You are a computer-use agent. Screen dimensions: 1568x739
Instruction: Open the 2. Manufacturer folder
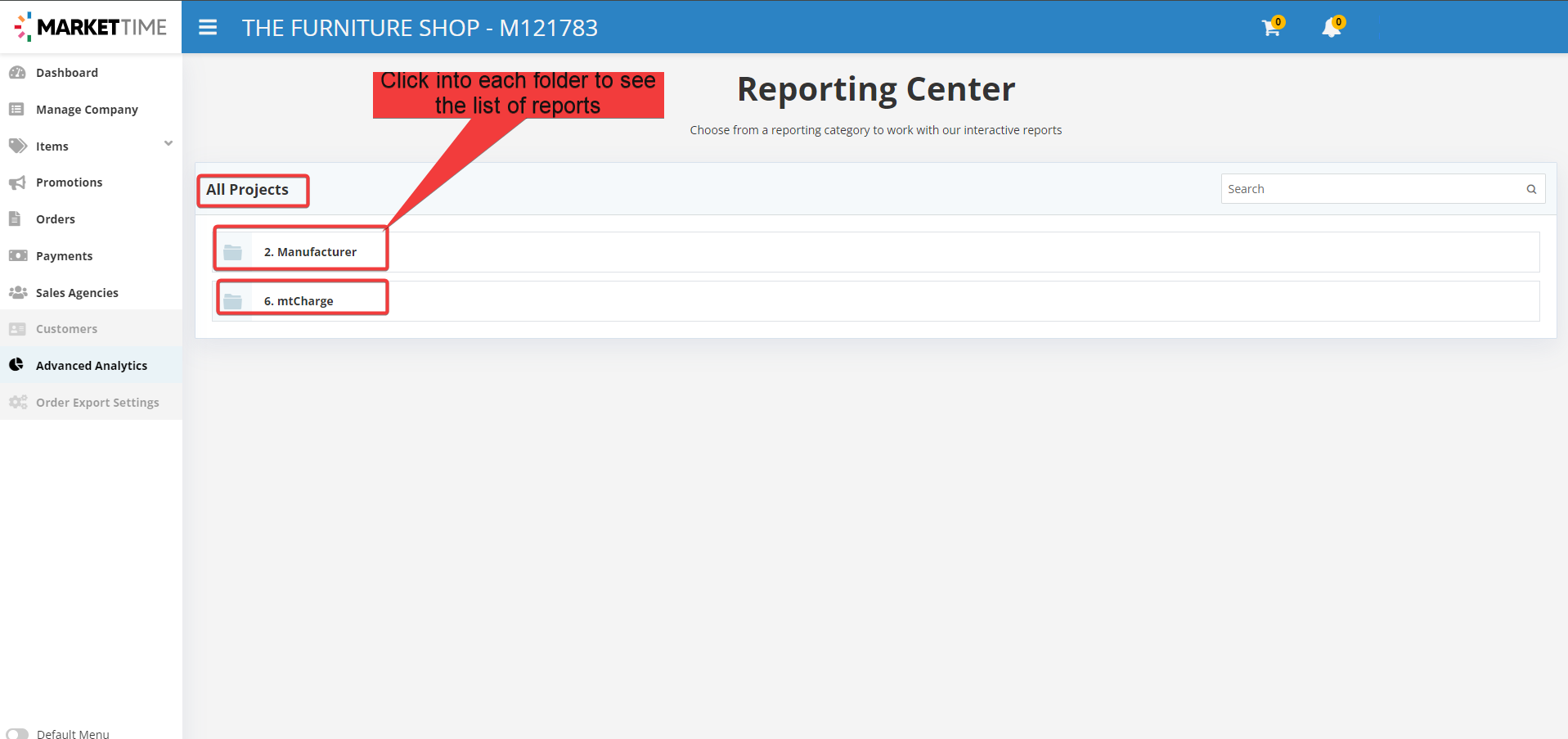[310, 252]
